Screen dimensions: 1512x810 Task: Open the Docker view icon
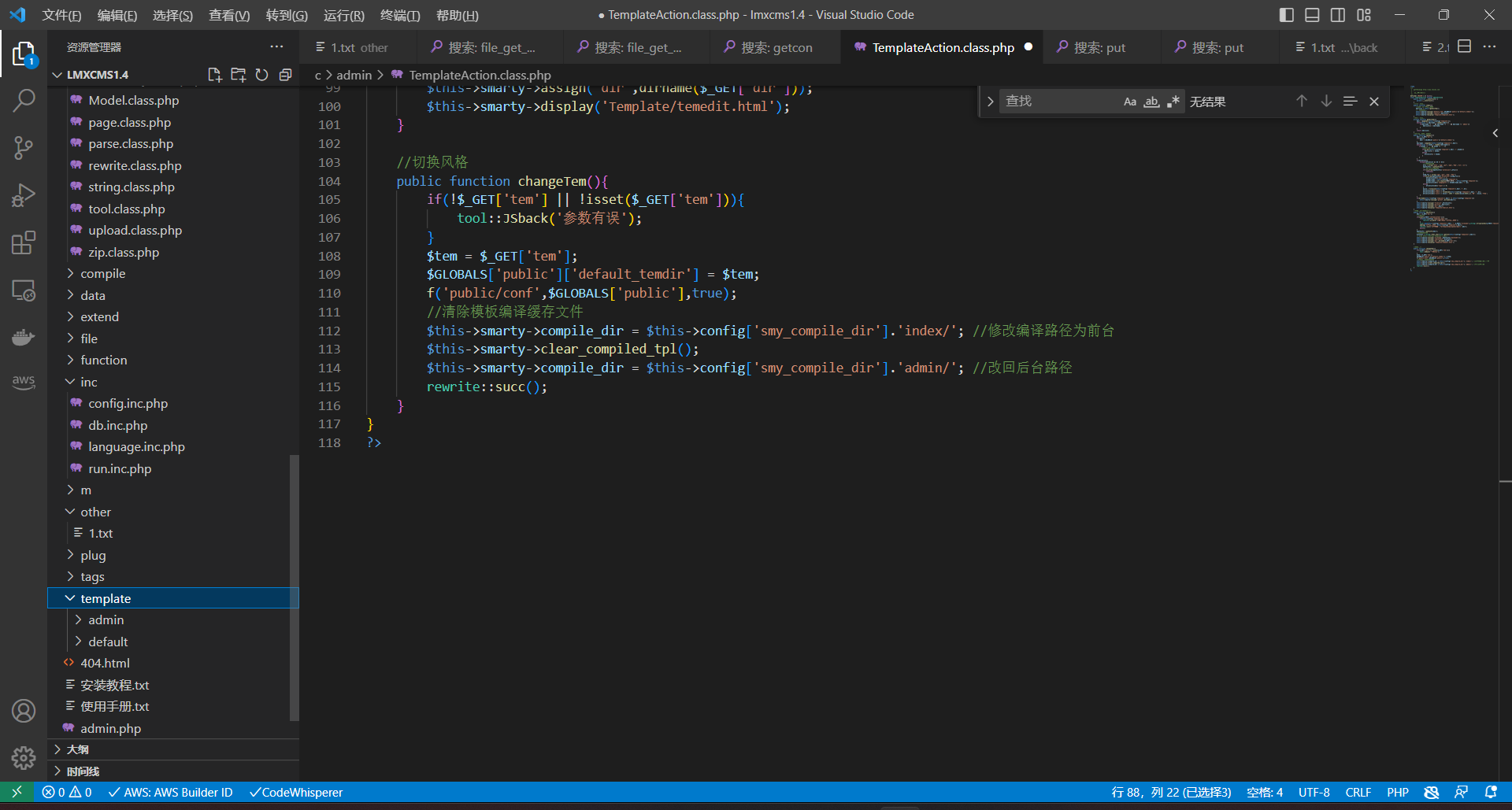click(x=24, y=337)
